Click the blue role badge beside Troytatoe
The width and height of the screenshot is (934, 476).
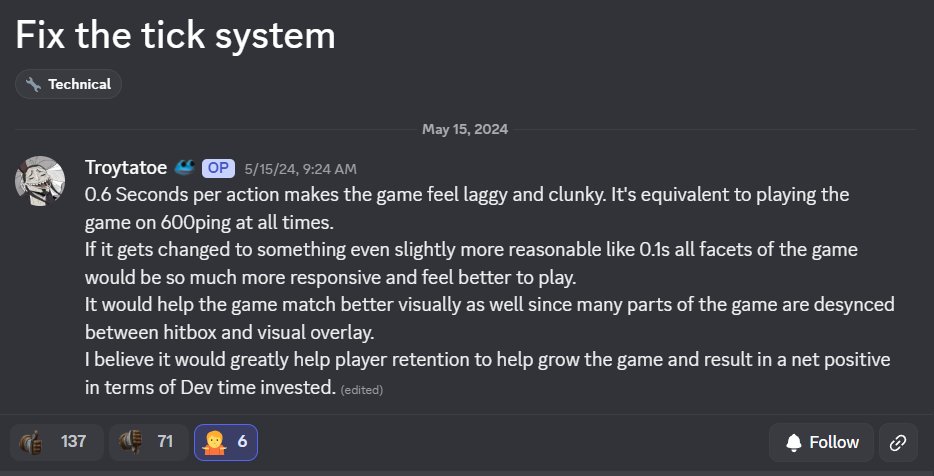184,167
